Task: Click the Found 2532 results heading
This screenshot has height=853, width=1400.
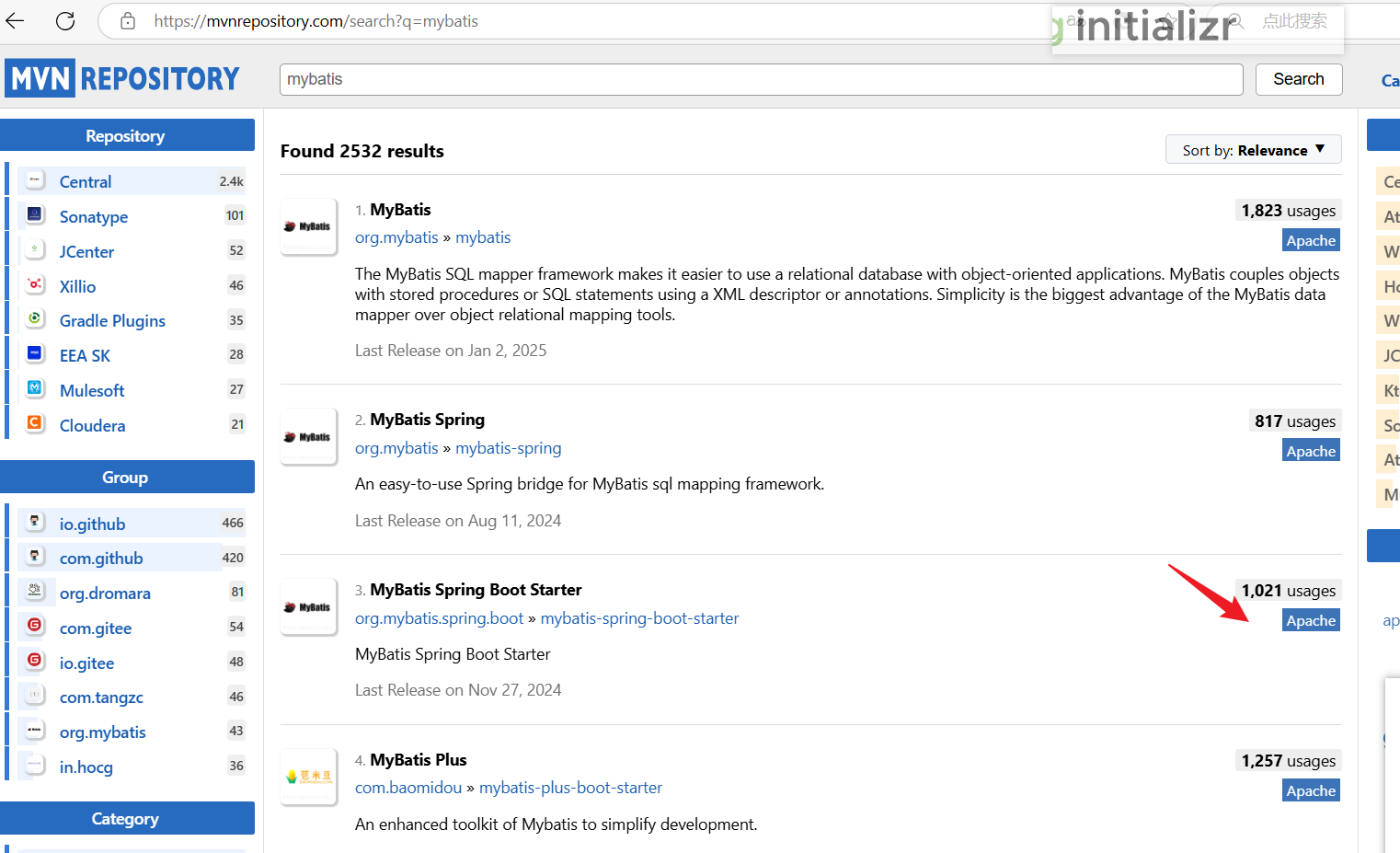Action: coord(362,151)
